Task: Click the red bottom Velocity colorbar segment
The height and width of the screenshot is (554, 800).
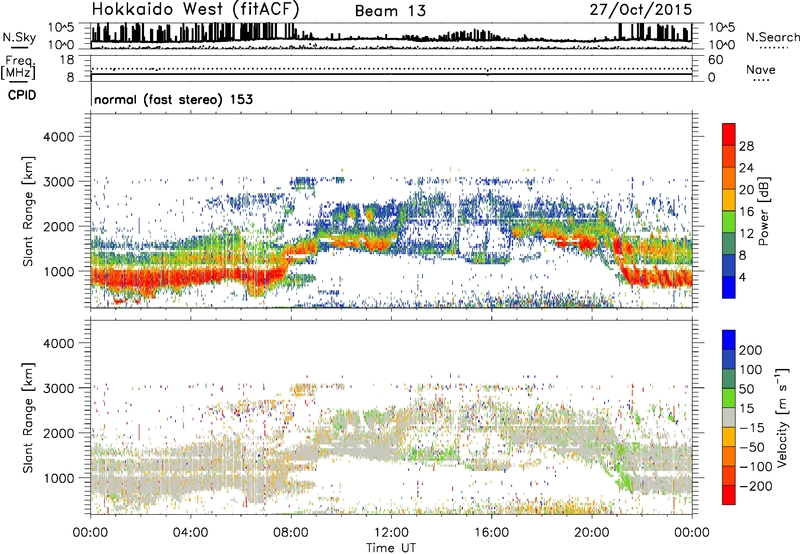Action: pyautogui.click(x=729, y=495)
